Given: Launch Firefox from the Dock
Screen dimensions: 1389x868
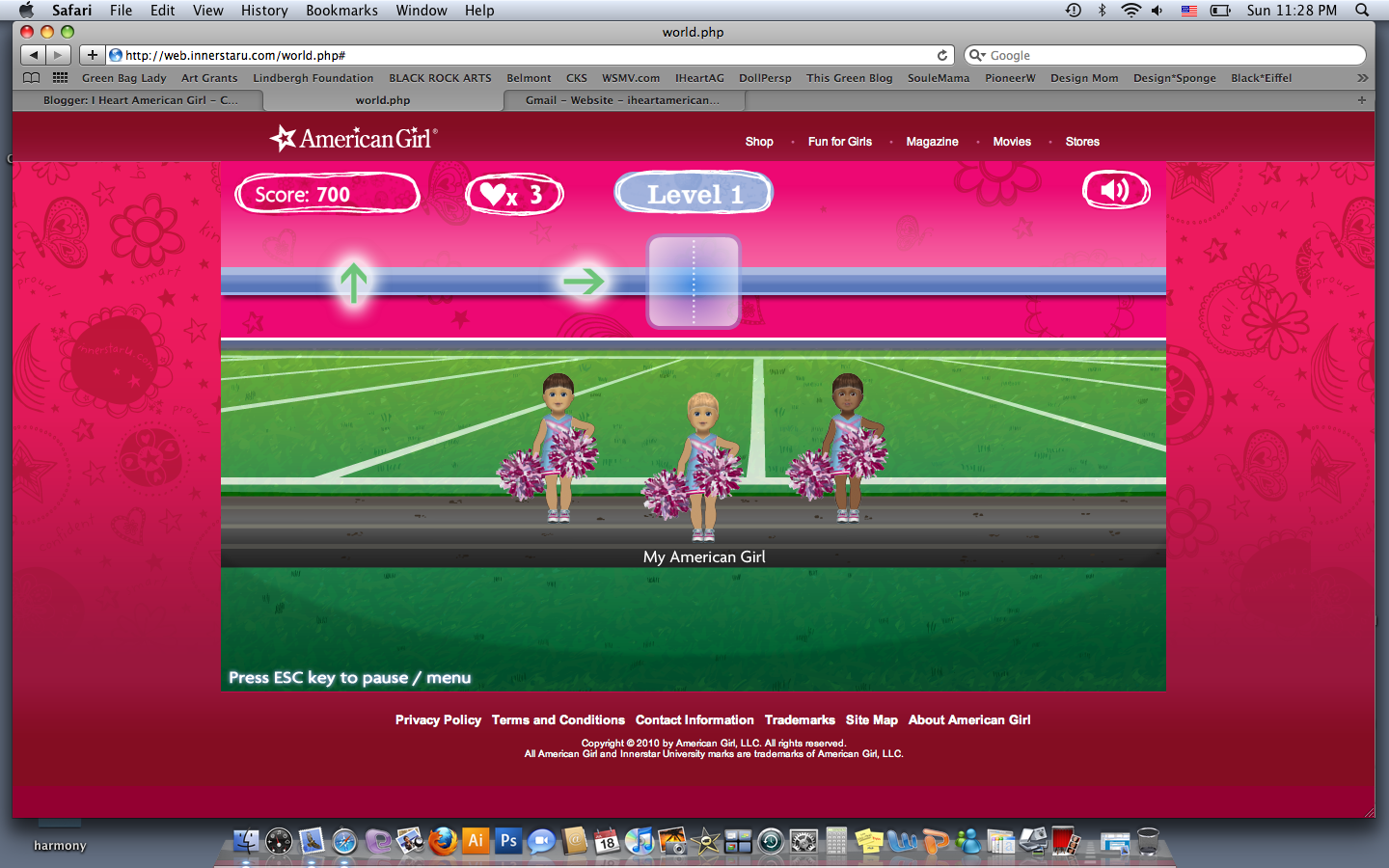Looking at the screenshot, I should (443, 841).
